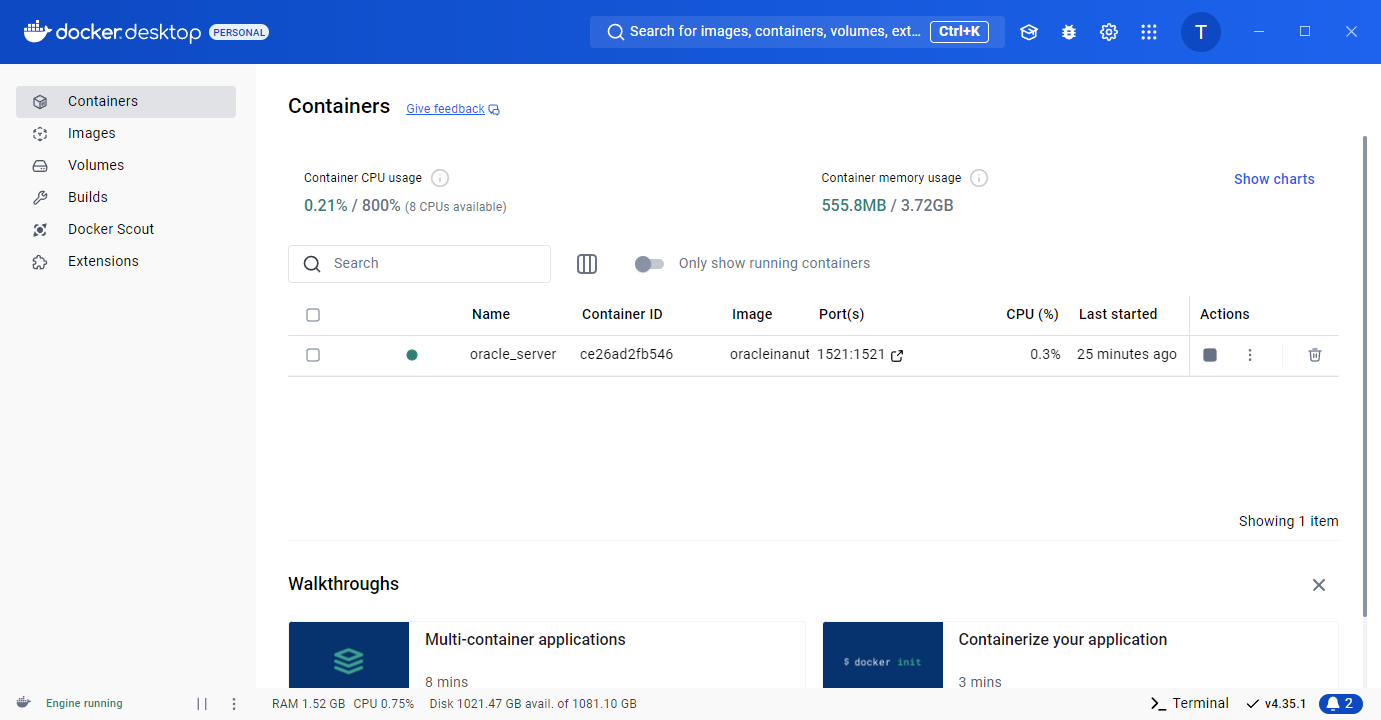Click the RAM 1.52 GB status text
1381x720 pixels.
pyautogui.click(x=308, y=704)
